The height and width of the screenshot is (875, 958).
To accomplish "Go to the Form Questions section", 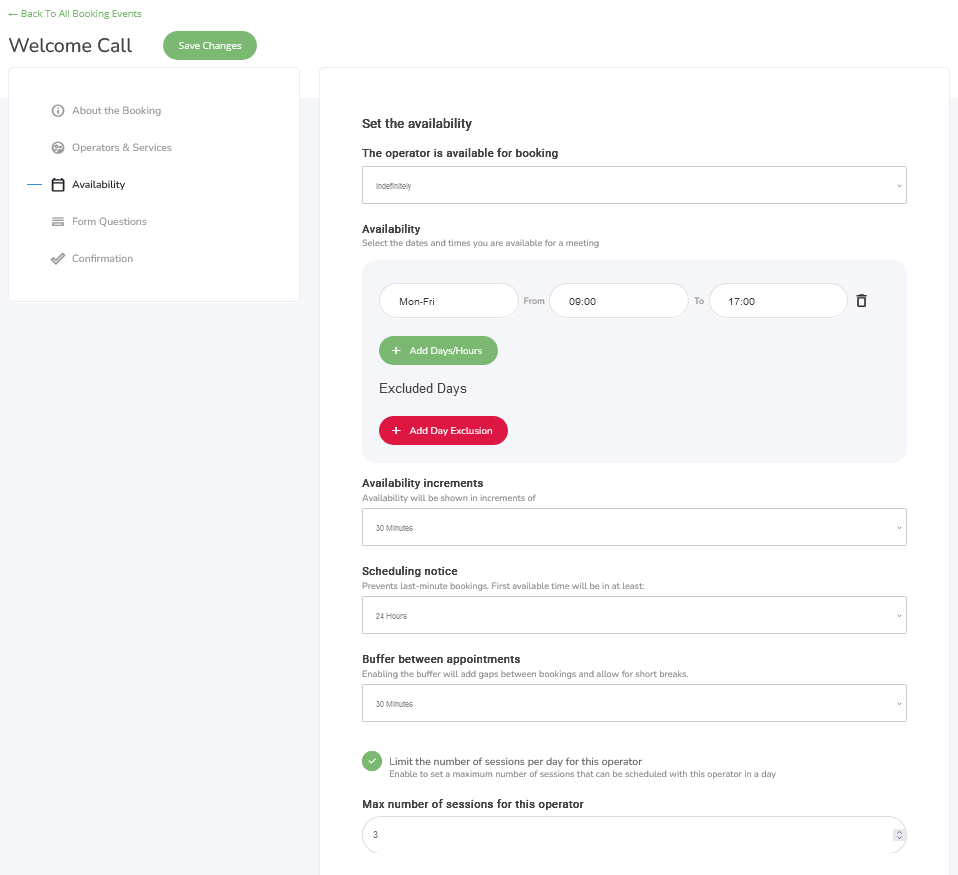I will point(109,222).
